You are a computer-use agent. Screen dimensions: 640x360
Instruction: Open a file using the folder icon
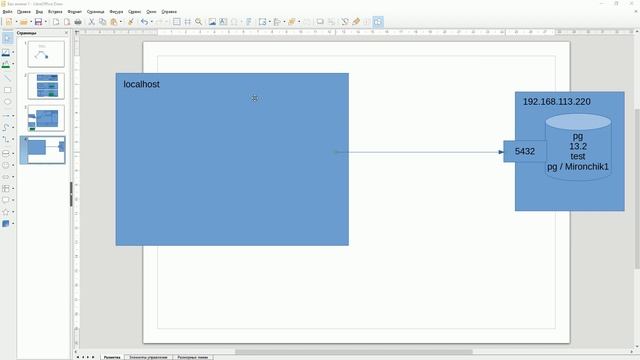(24, 22)
